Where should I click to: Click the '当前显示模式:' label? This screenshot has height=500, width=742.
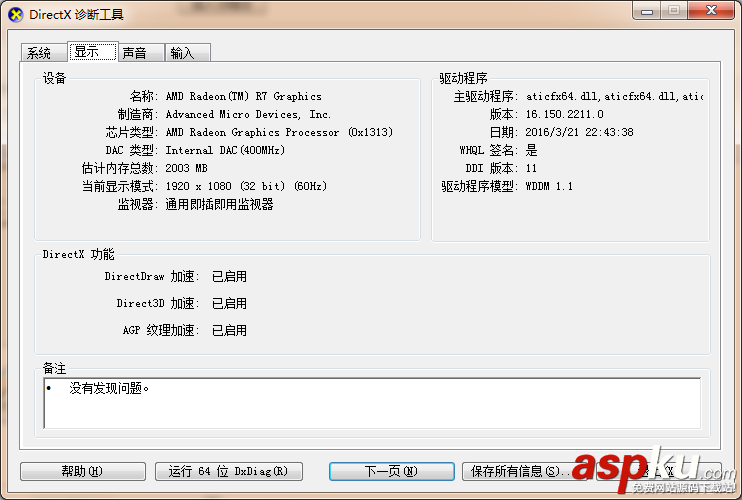[x=120, y=186]
